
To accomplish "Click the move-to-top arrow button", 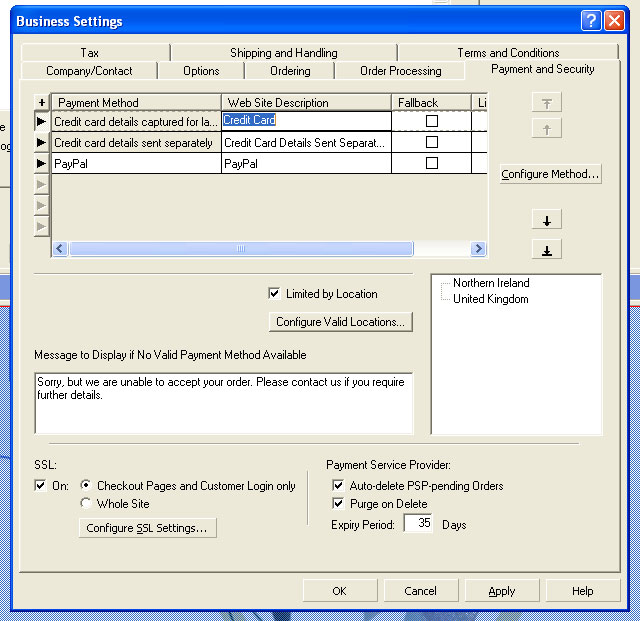I will [546, 103].
